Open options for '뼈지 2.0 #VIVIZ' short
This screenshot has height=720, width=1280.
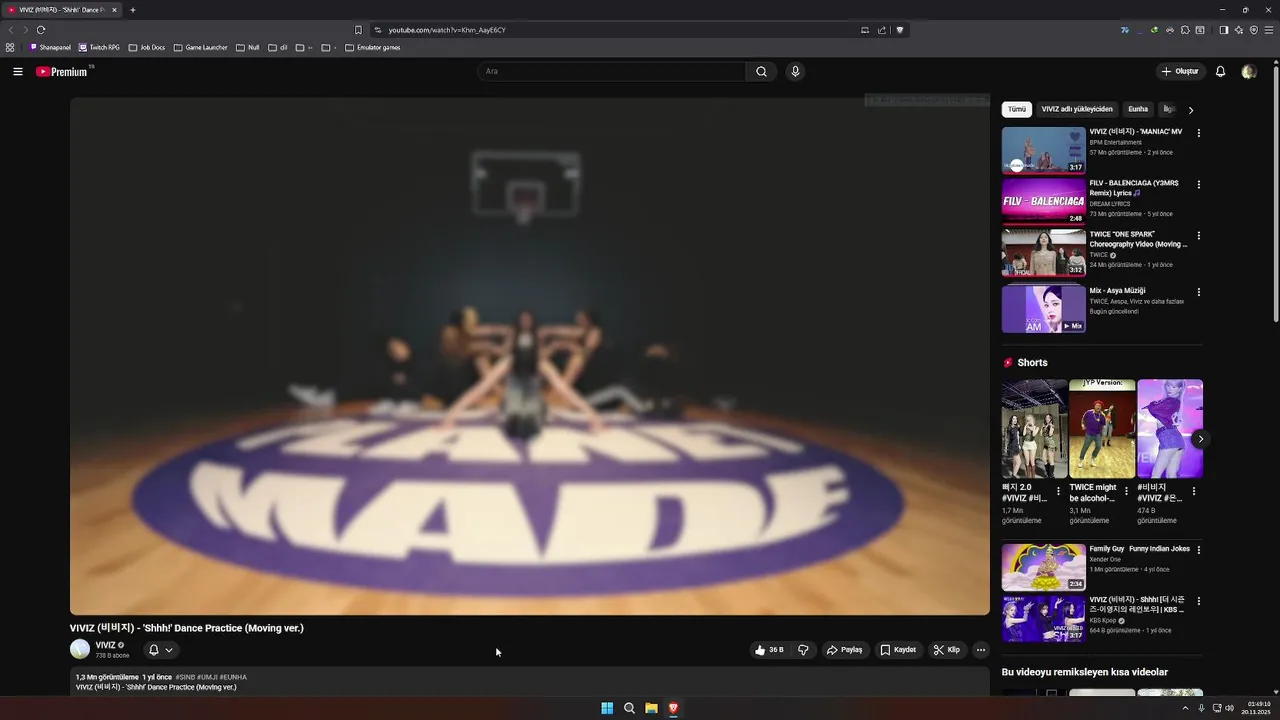(x=1058, y=491)
